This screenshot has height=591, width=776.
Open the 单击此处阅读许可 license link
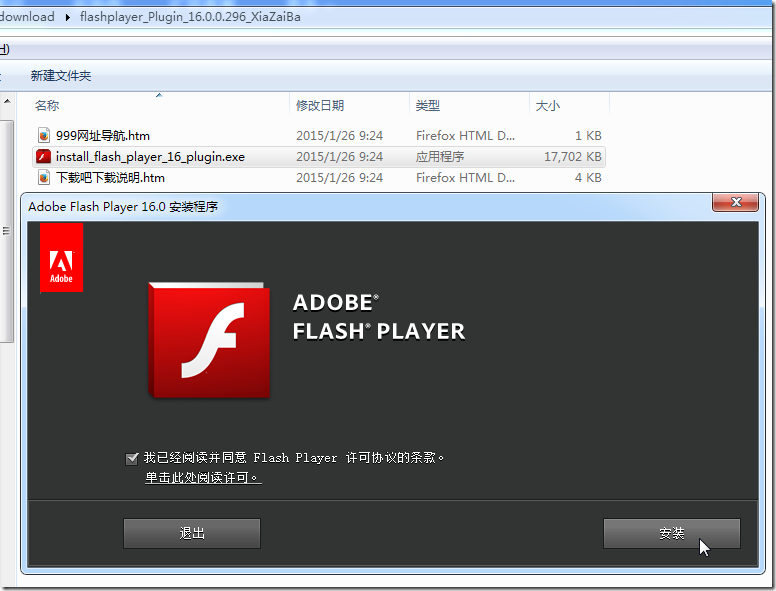coord(203,478)
